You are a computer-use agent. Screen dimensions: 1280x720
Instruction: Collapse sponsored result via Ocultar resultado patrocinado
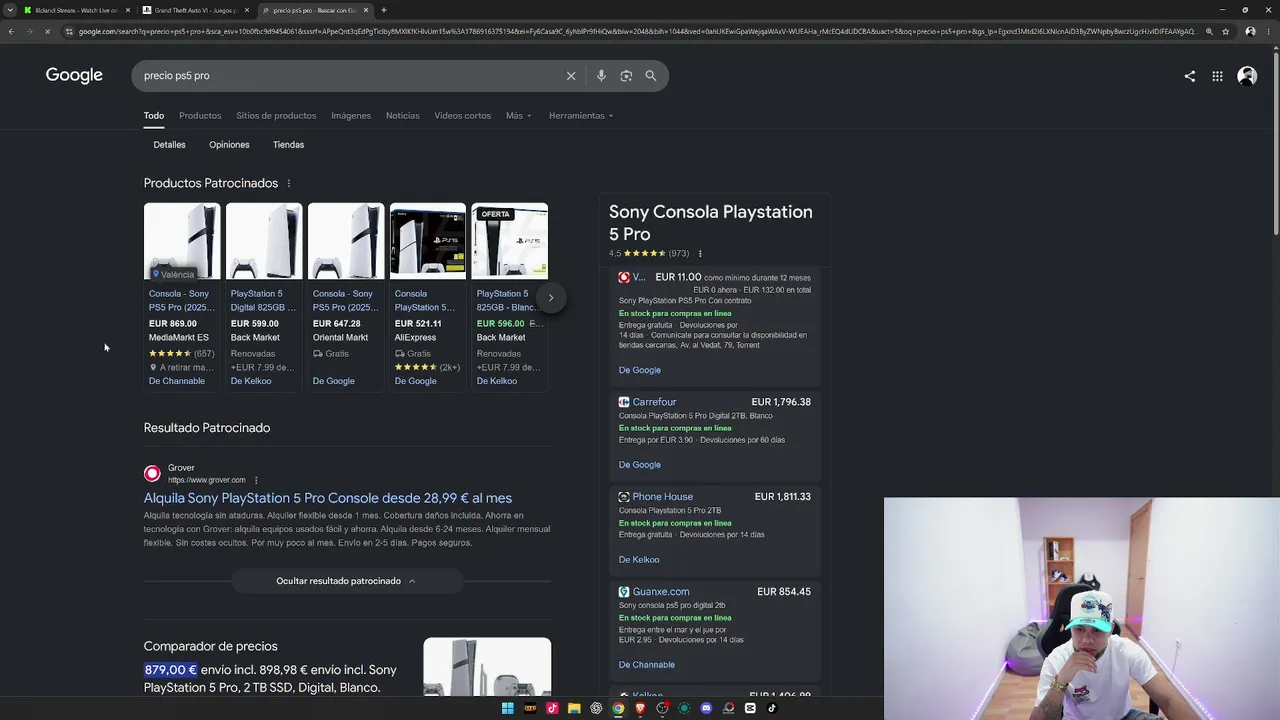pos(346,581)
